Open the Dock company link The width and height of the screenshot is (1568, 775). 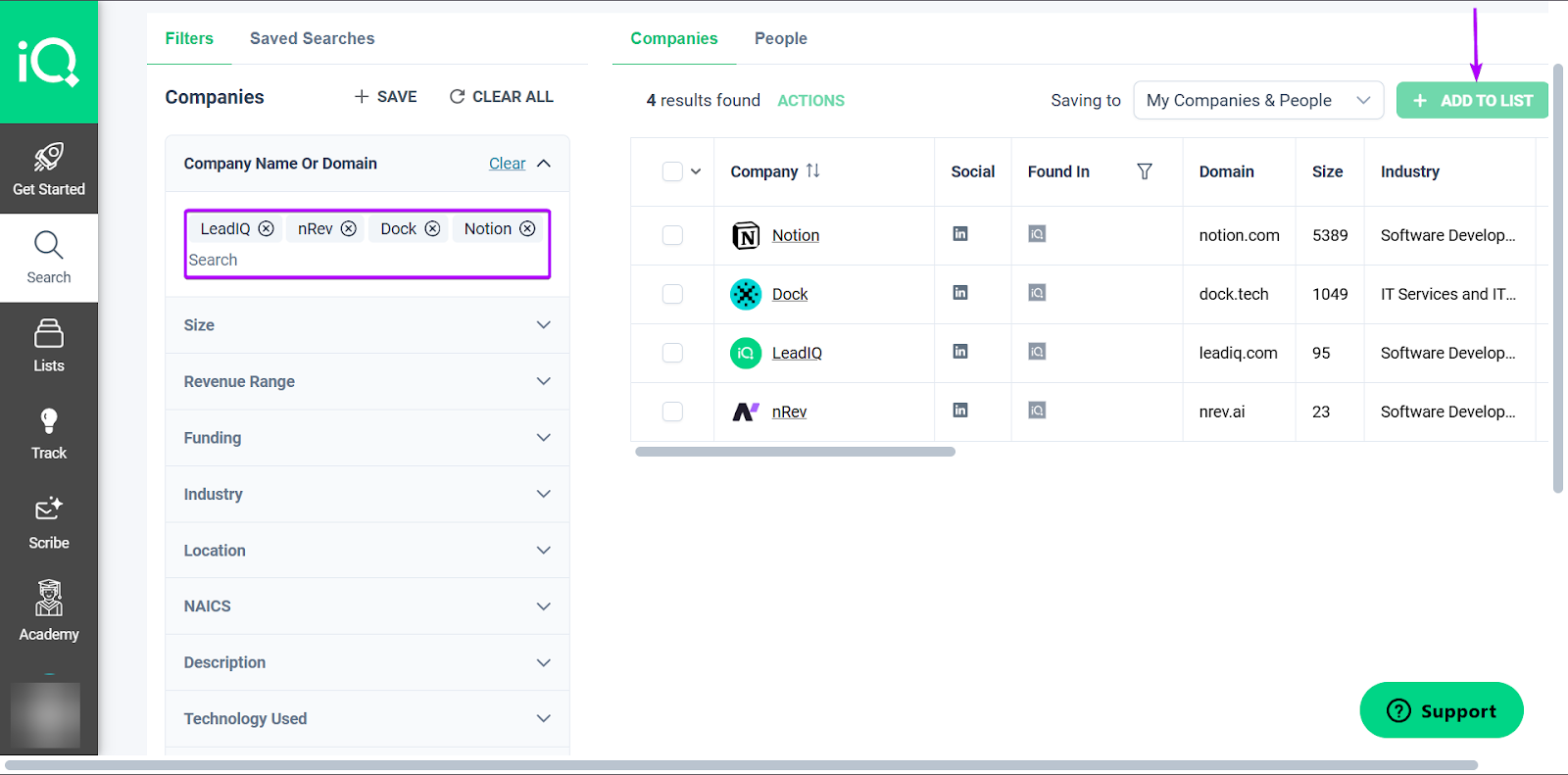coord(790,294)
